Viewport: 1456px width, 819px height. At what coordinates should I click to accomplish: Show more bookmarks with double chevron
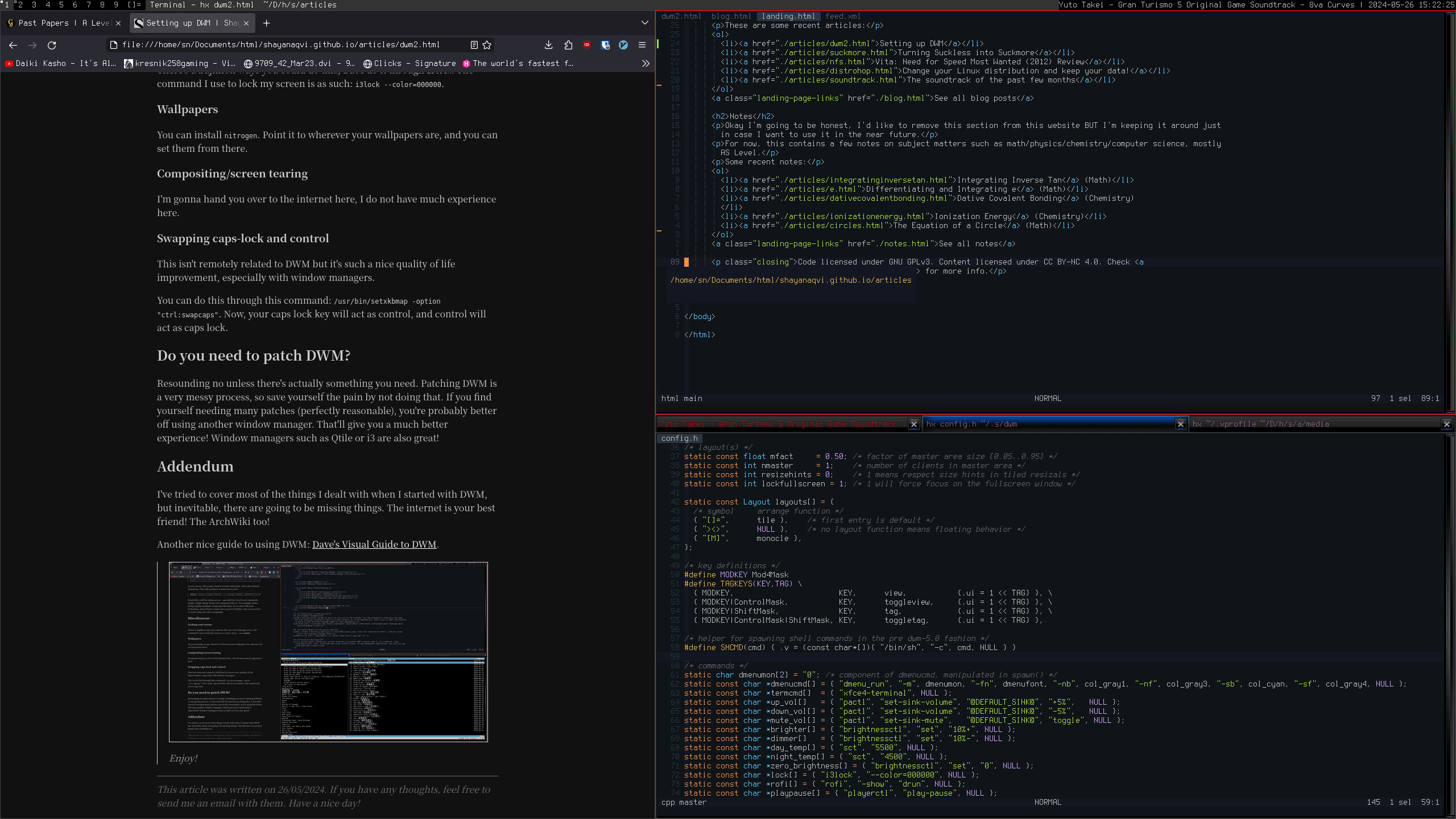point(646,64)
